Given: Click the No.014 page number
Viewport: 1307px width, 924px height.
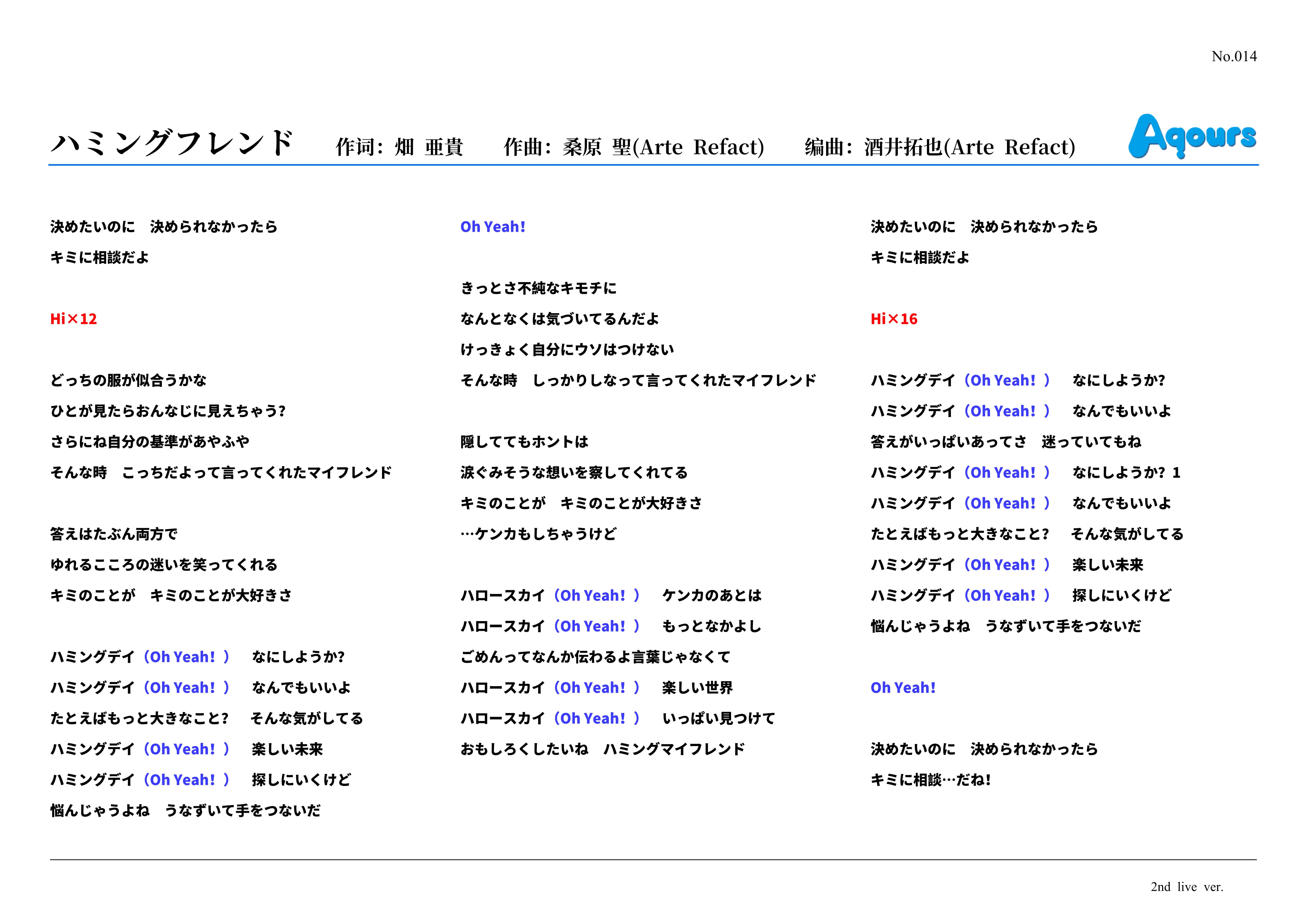Looking at the screenshot, I should (x=1233, y=56).
